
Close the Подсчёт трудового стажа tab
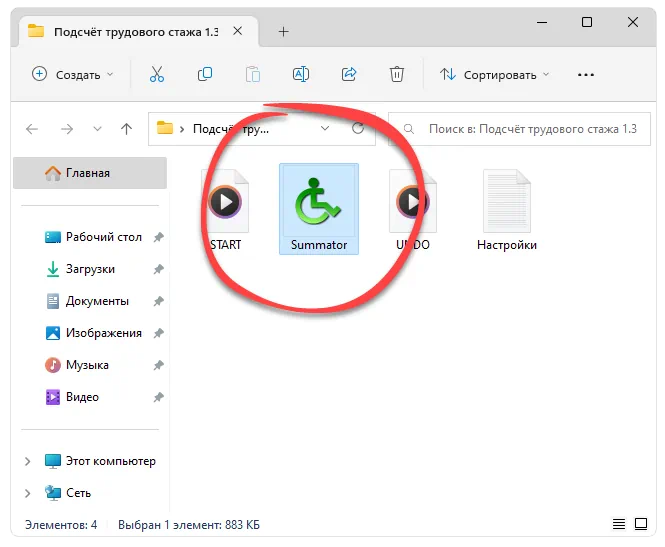pos(238,31)
